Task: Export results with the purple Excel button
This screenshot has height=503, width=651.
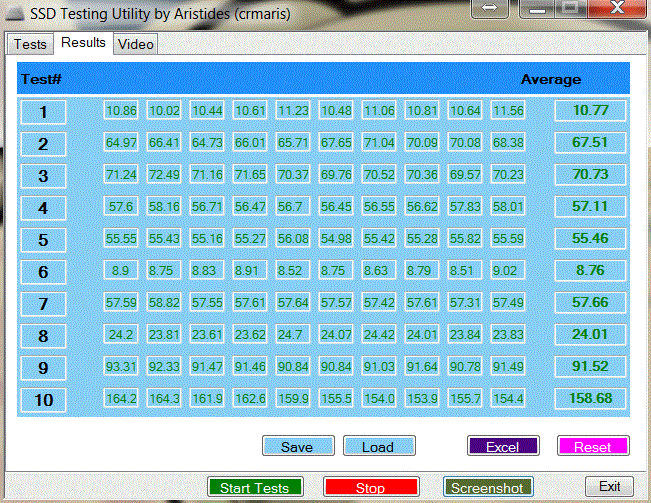Action: [503, 447]
